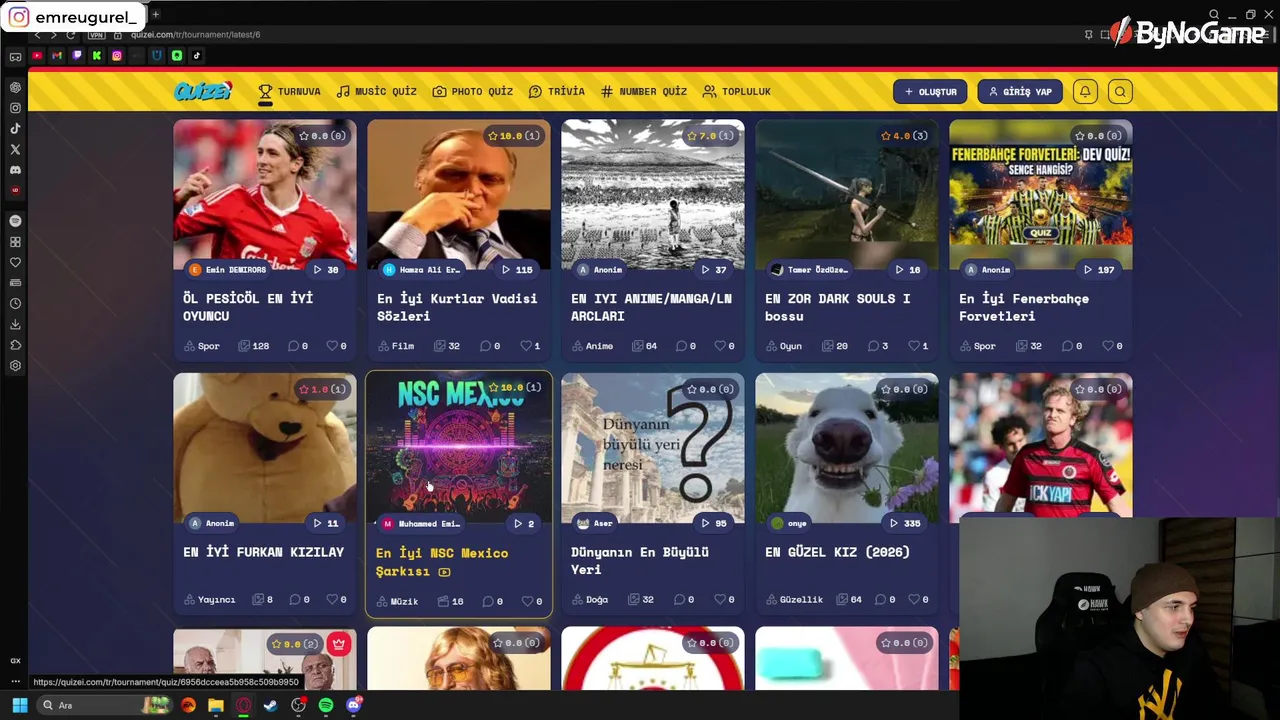1280x720 pixels.
Task: Open YouTube bookmark shortcut
Action: tap(37, 56)
